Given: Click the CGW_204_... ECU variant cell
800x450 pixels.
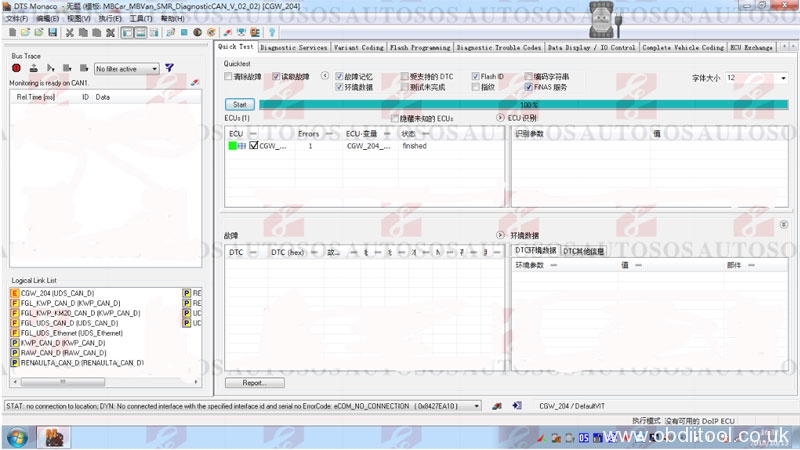Looking at the screenshot, I should pos(368,146).
